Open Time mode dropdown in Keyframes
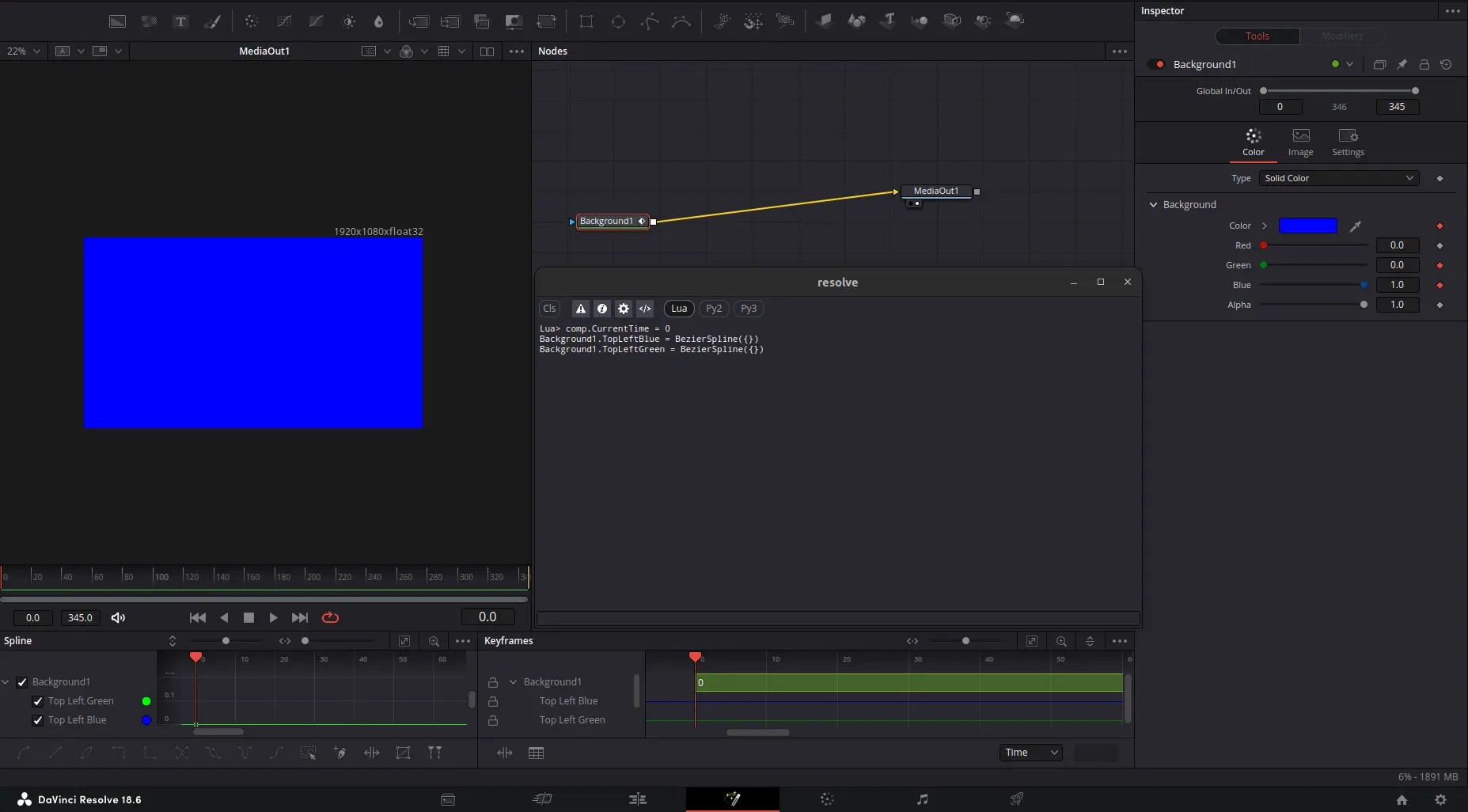 click(x=1030, y=753)
